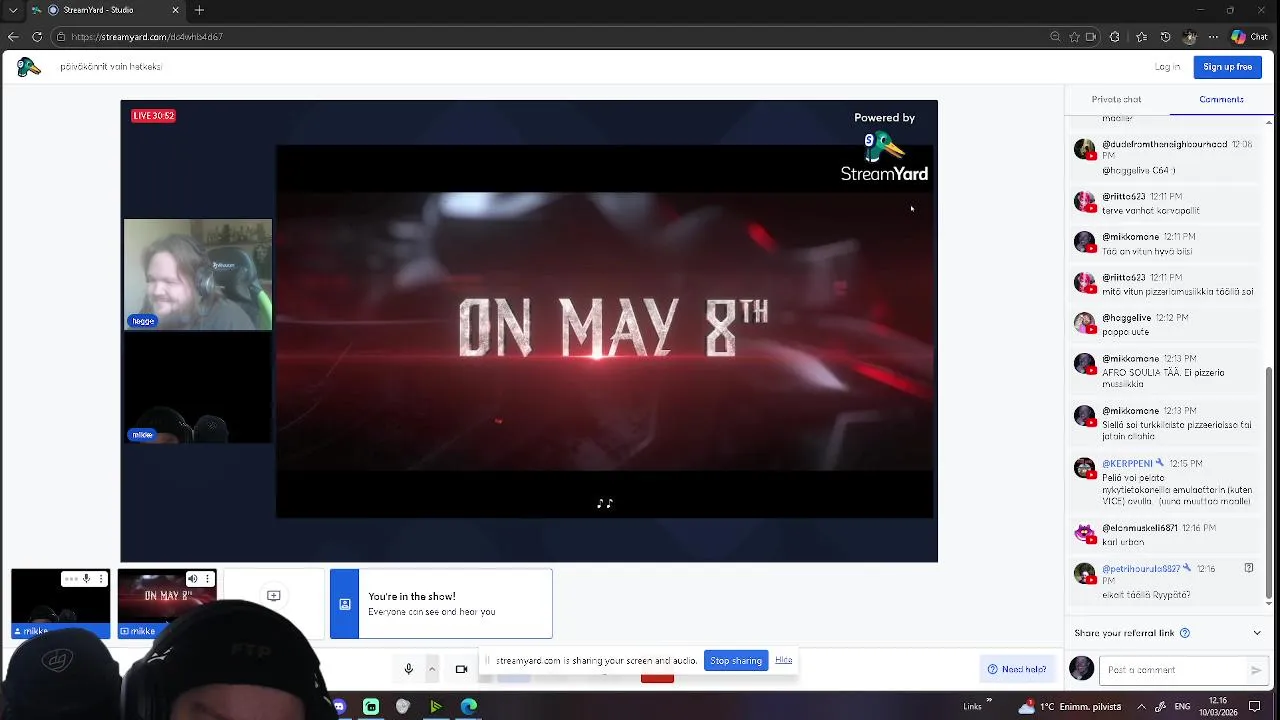Expand the Share your referral link section
Screen dimensions: 1280x720
pos(1257,633)
